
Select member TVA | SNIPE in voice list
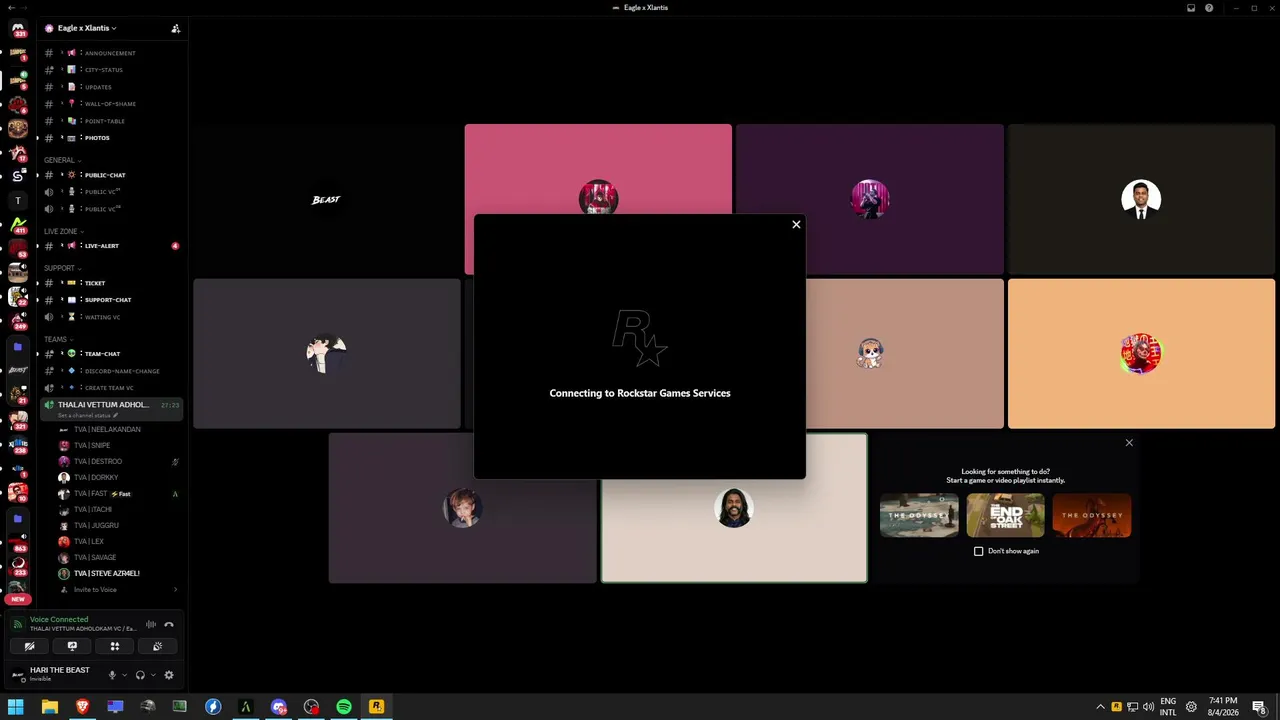[118, 446]
